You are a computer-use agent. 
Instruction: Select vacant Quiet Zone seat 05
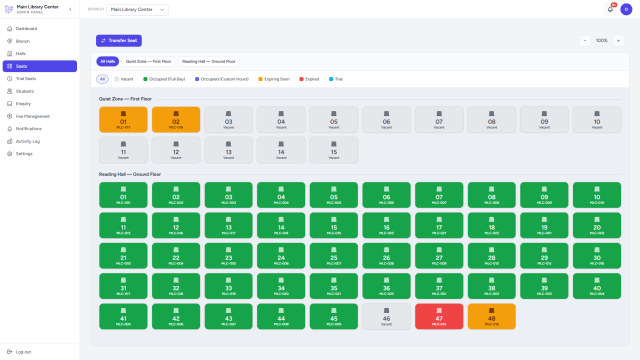tap(334, 120)
